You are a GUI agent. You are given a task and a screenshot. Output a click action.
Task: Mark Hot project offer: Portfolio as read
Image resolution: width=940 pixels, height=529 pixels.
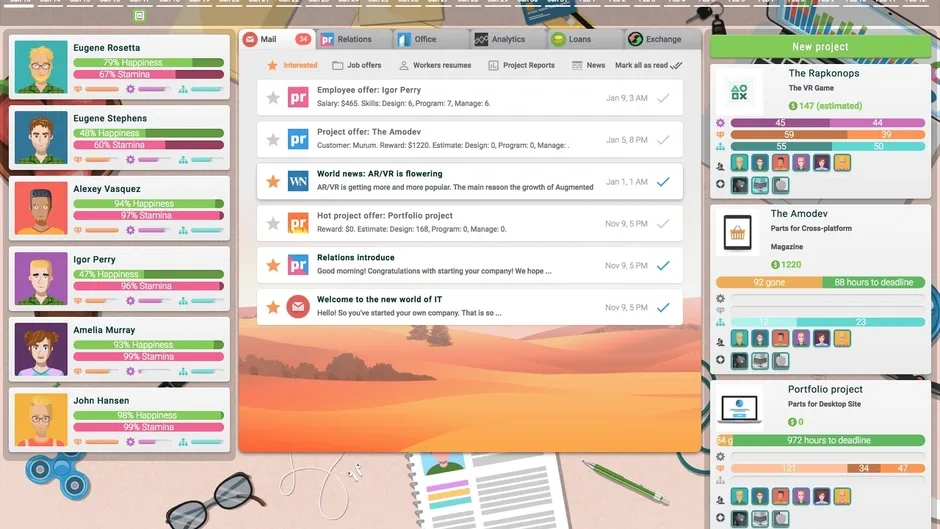point(663,224)
